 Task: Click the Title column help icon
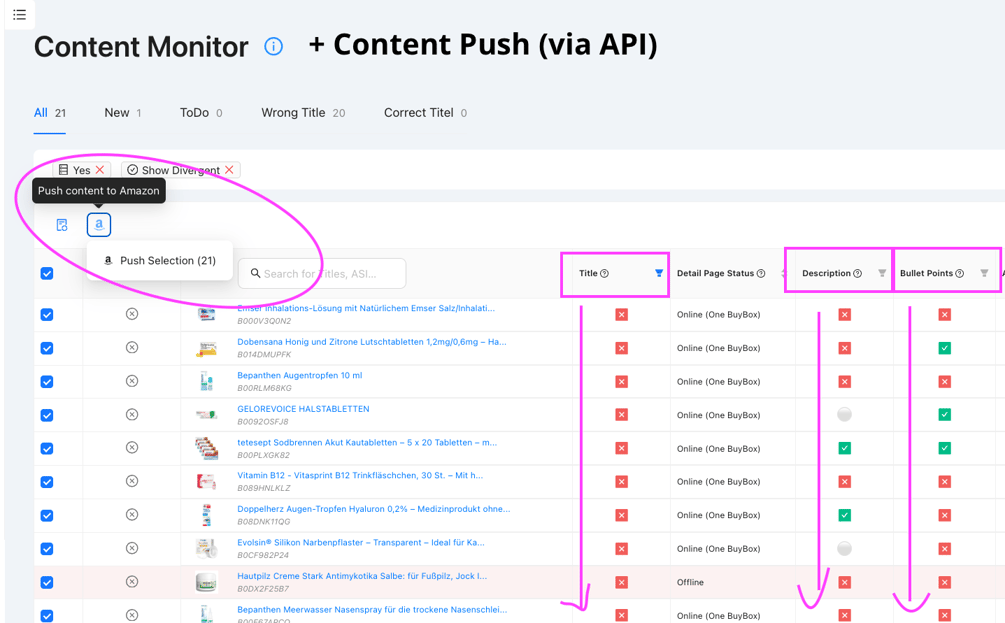point(604,274)
